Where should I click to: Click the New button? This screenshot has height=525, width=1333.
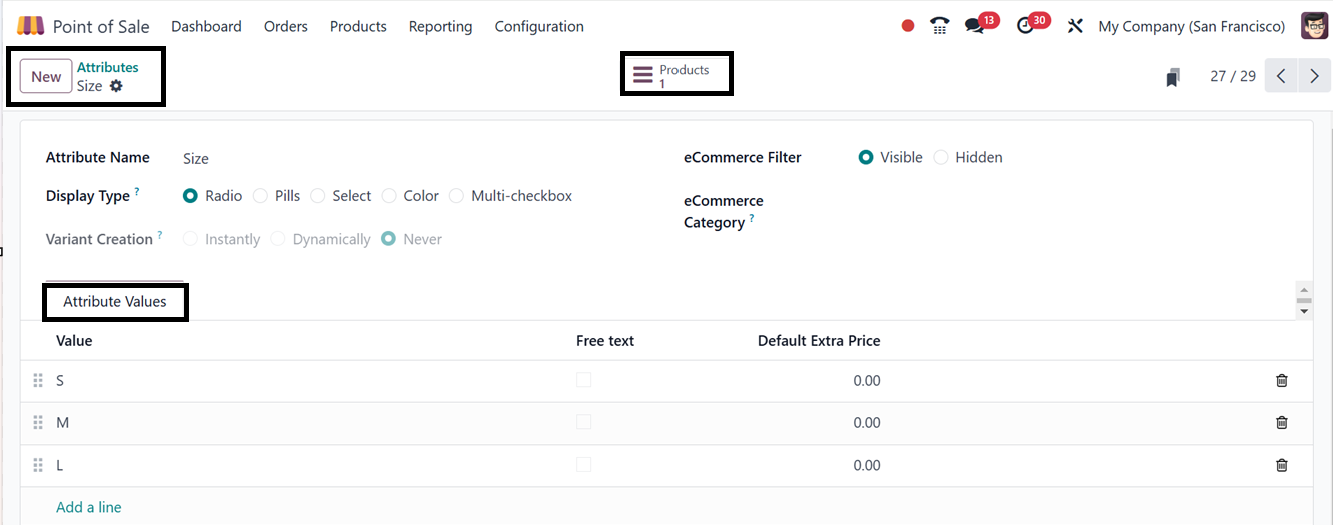(46, 77)
